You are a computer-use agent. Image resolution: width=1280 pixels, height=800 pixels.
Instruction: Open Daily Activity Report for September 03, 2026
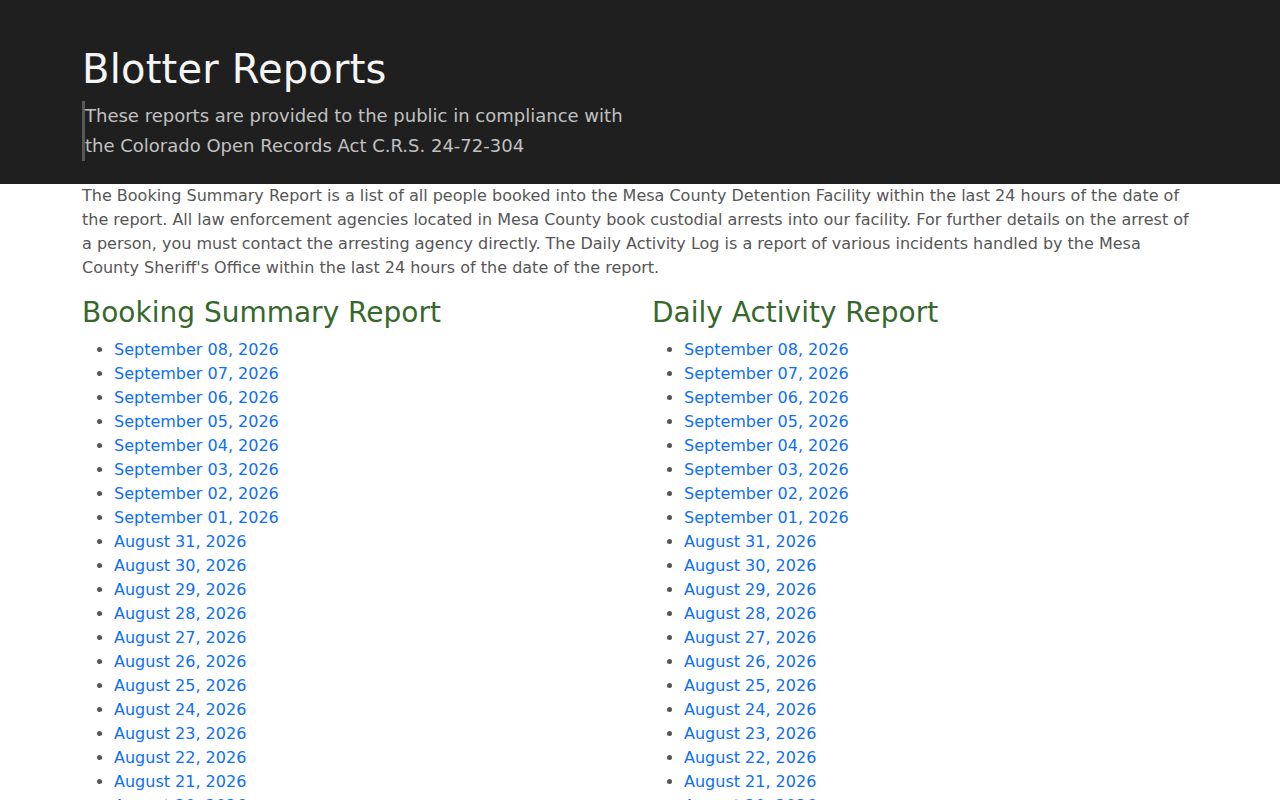click(766, 469)
